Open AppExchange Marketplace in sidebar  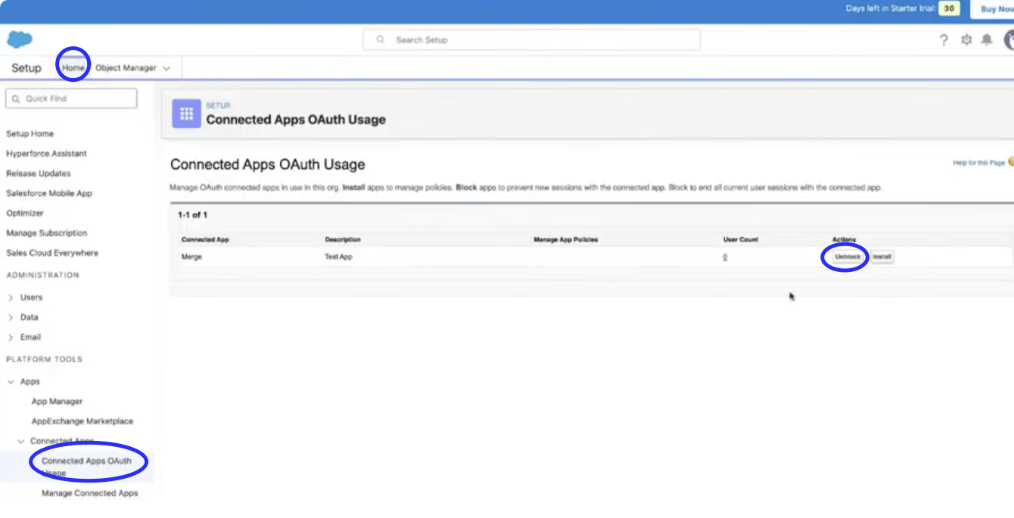(82, 421)
